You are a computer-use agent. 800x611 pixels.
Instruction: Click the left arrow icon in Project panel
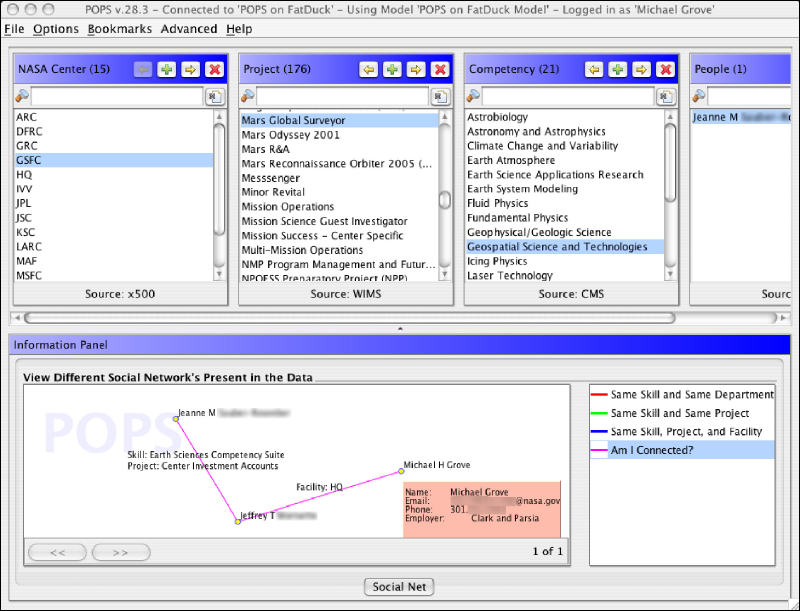pyautogui.click(x=368, y=69)
